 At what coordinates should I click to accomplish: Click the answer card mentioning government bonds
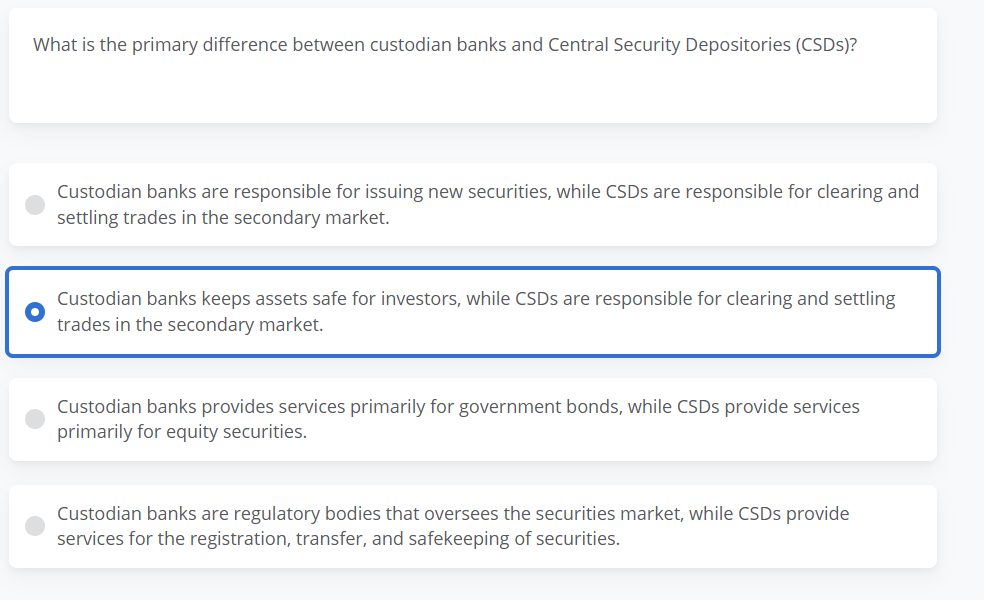pos(473,419)
